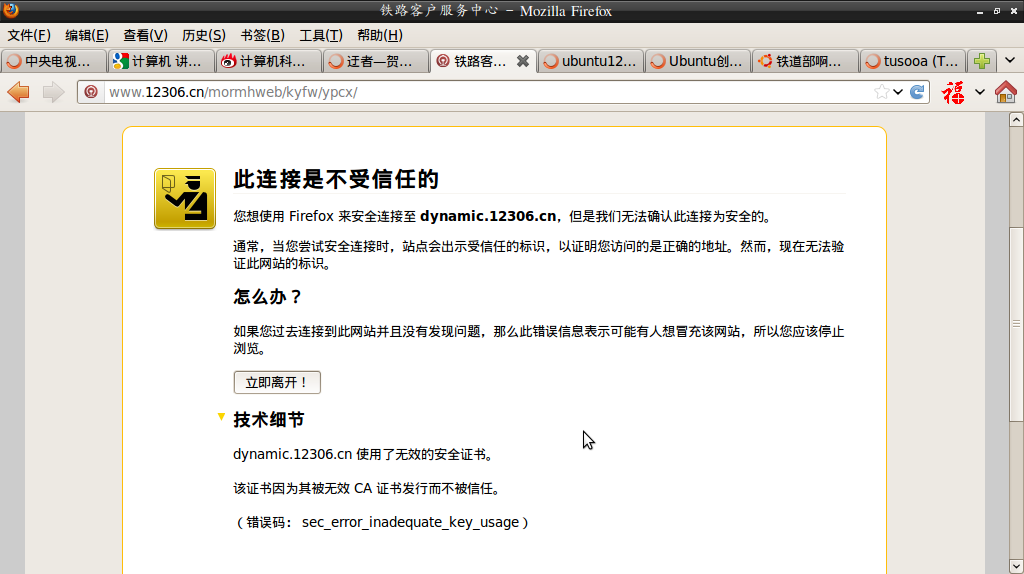
Task: Open the 查看(V) menu
Action: (x=146, y=35)
